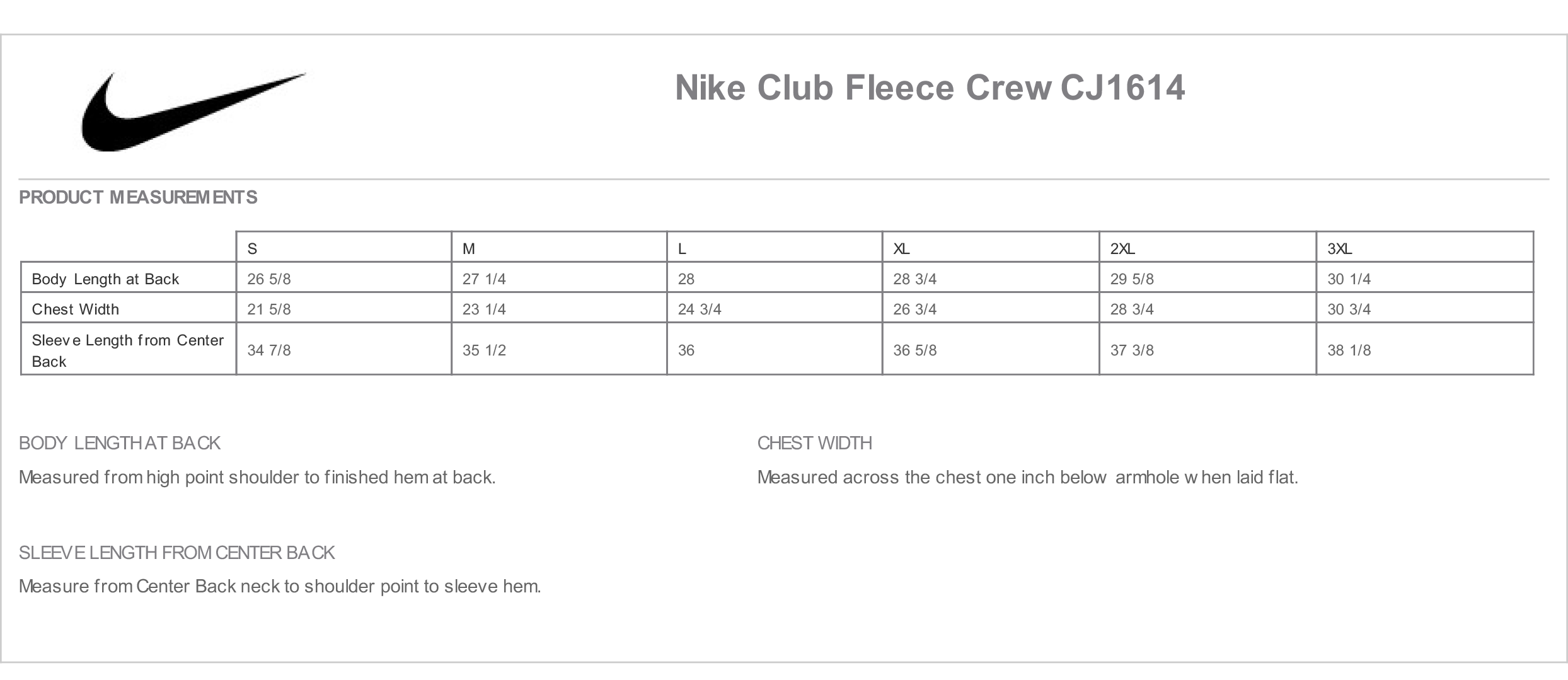Click the SLEEVE LENGTH FROM CENTER BACK heading
1568x680 pixels.
[176, 553]
